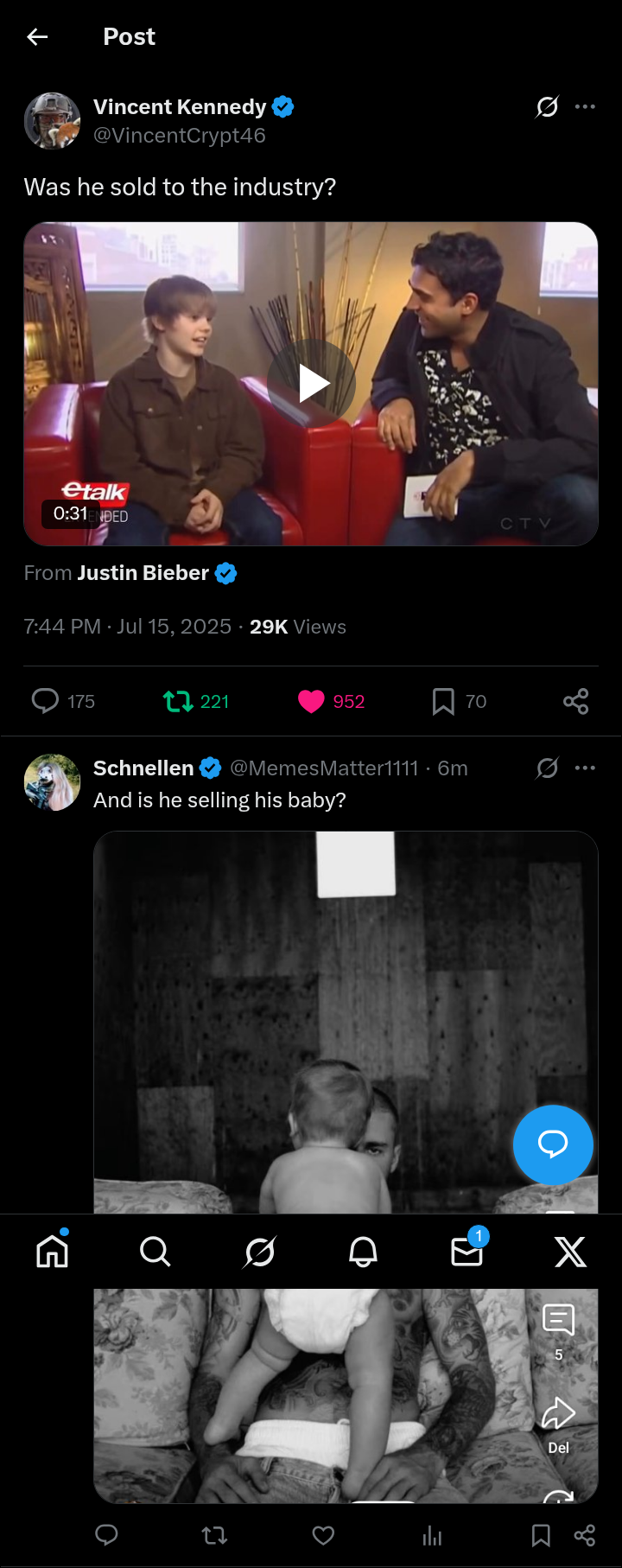Reply to Vincent Kennedy's post

coord(45,701)
